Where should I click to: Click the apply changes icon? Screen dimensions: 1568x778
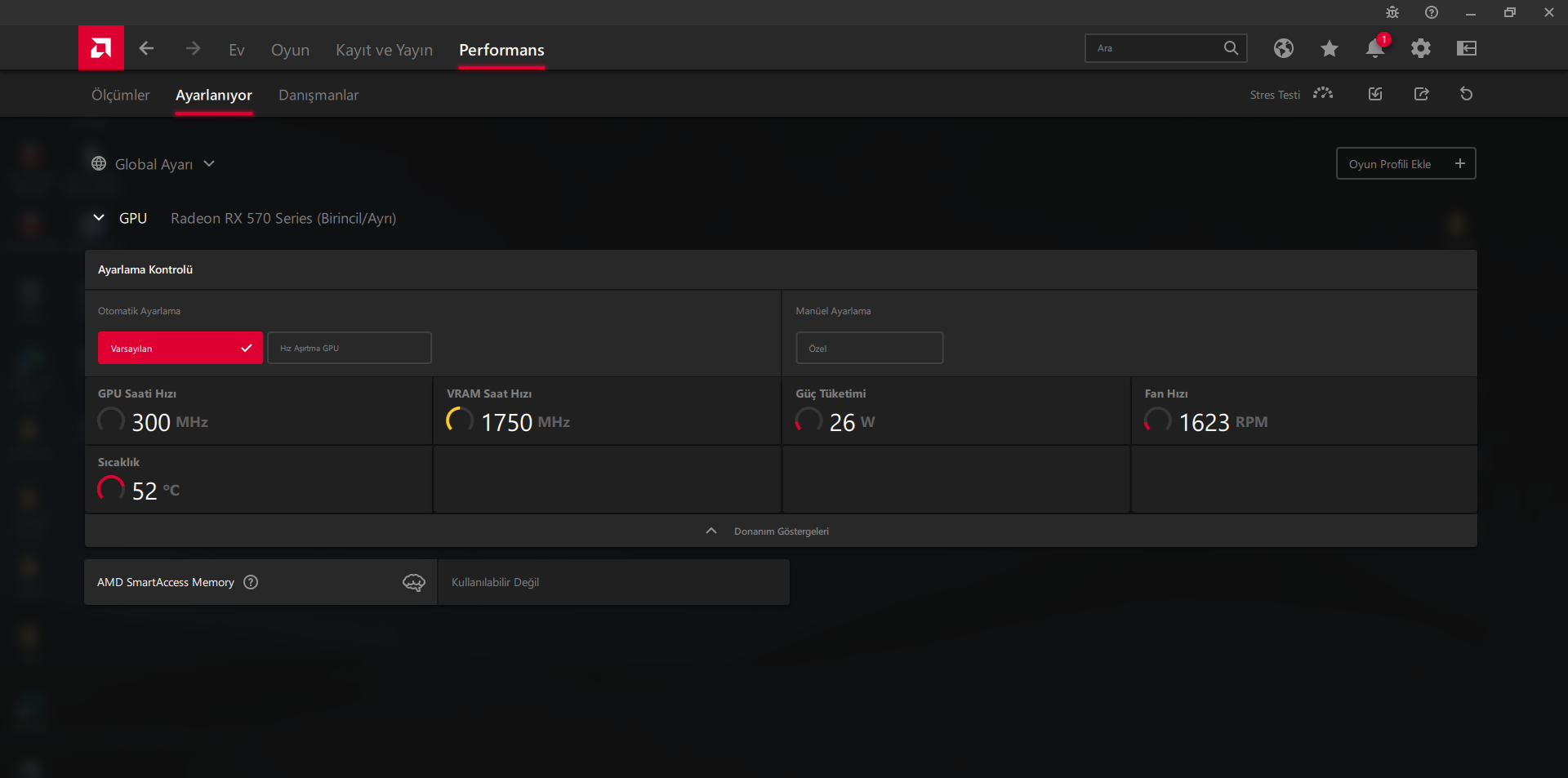coord(1375,94)
